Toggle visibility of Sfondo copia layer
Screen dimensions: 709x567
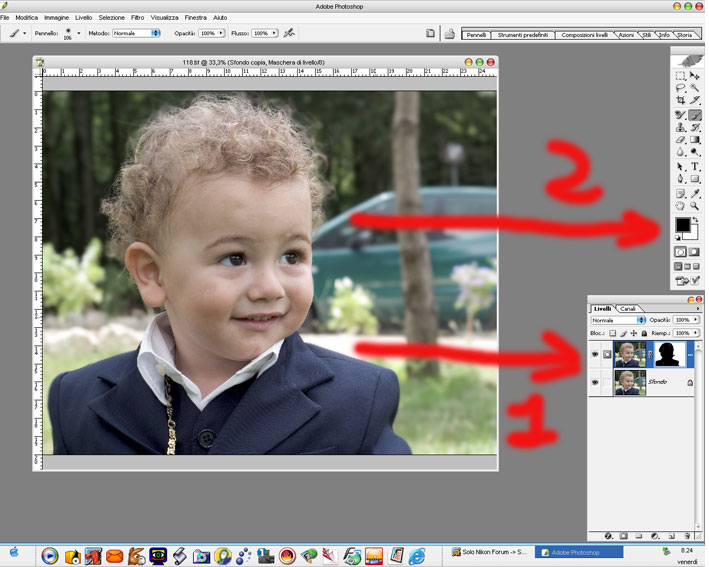595,353
